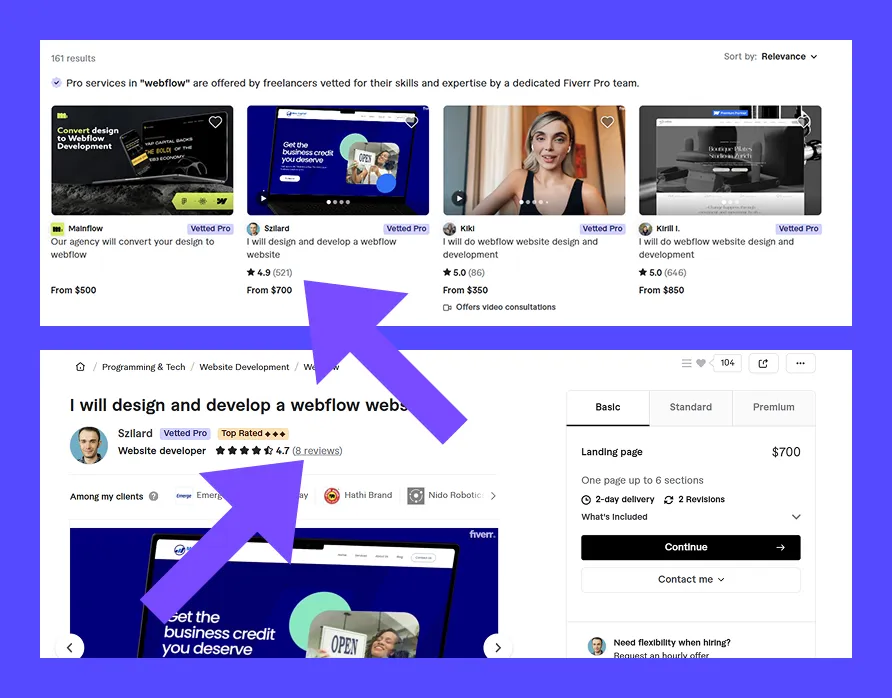Viewport: 892px width, 698px height.
Task: Click Kiki's Vetted Pro badge
Action: pyautogui.click(x=602, y=229)
